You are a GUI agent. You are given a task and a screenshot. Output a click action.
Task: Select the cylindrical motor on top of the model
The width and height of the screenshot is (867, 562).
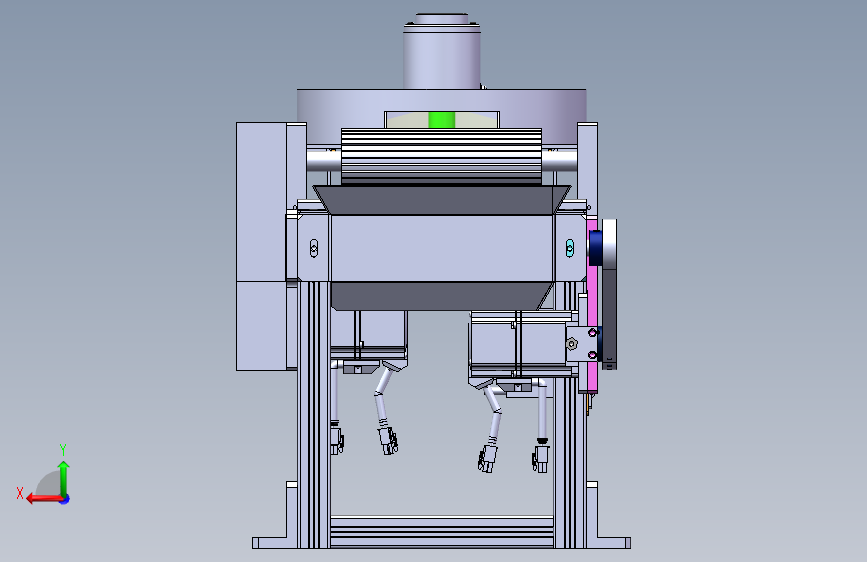click(x=442, y=51)
